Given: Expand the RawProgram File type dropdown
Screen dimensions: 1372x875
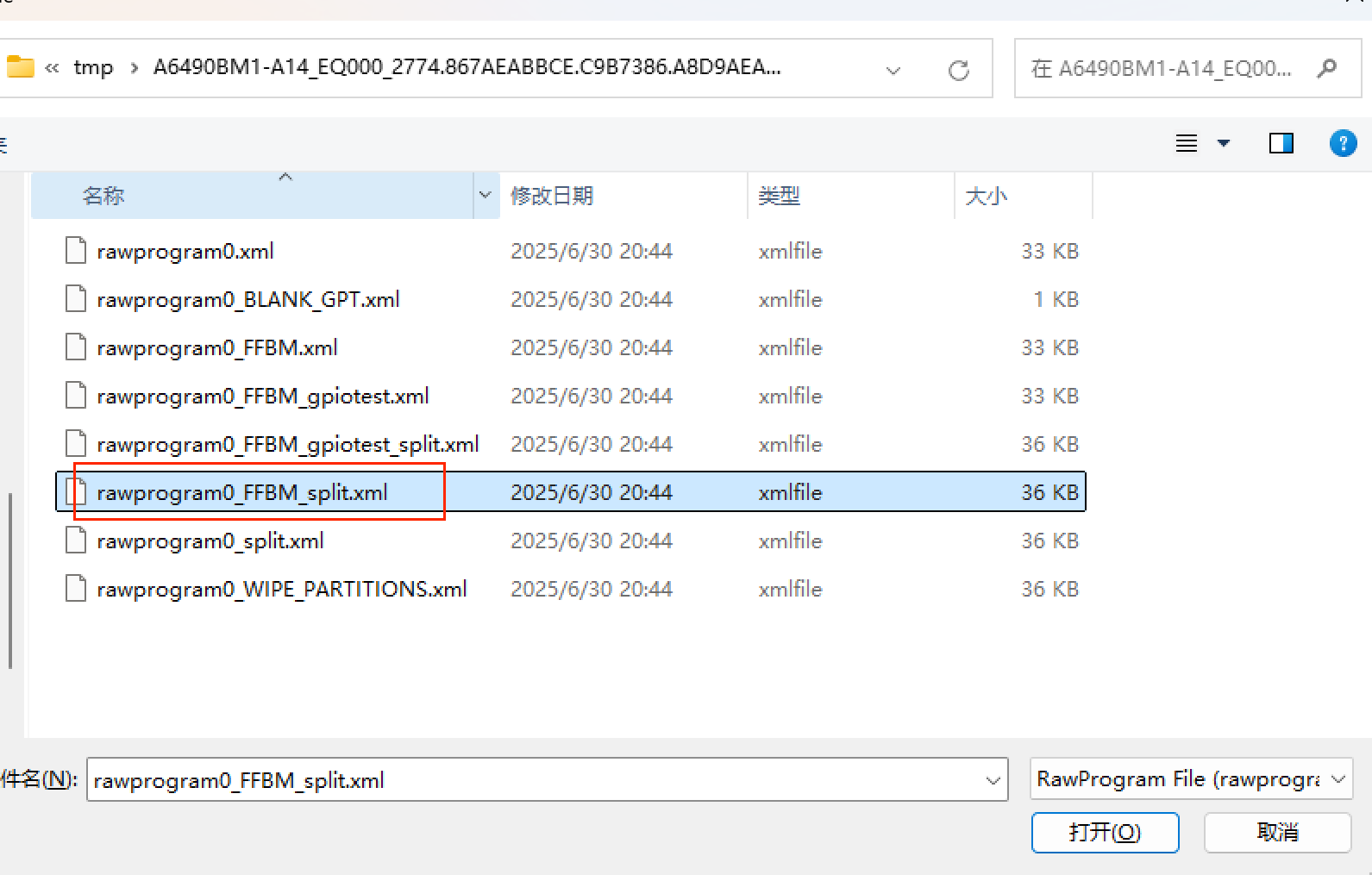Looking at the screenshot, I should point(1338,779).
